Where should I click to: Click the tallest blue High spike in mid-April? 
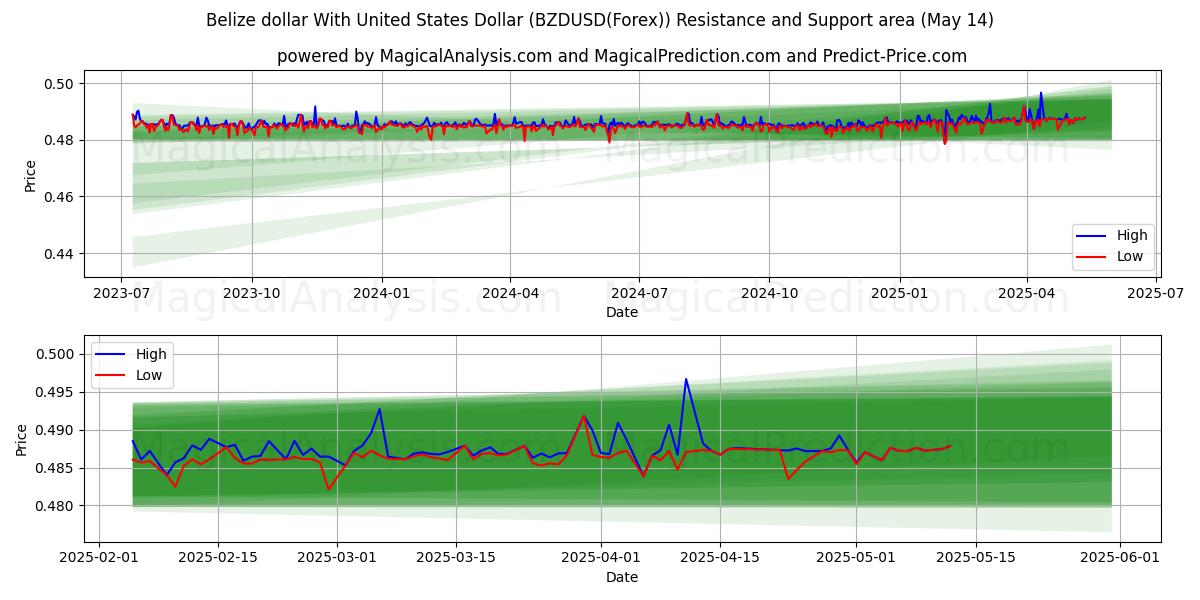tap(686, 380)
